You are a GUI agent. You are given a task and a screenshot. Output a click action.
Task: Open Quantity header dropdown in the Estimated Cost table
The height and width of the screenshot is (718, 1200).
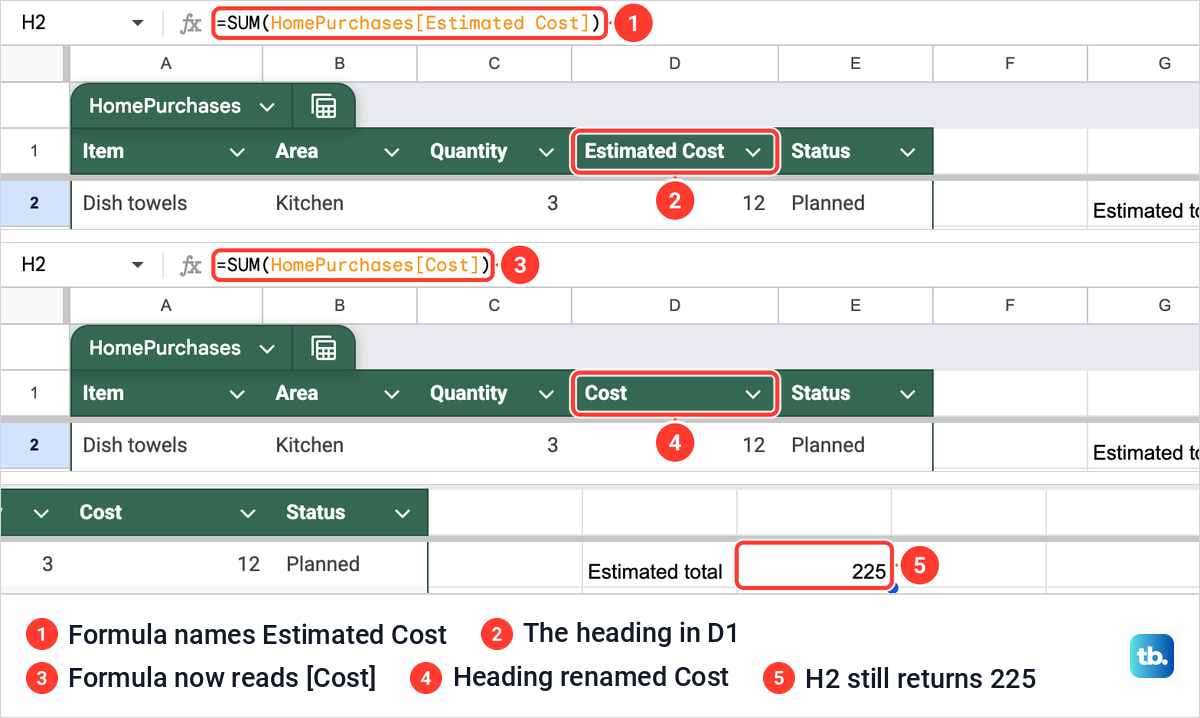(546, 152)
